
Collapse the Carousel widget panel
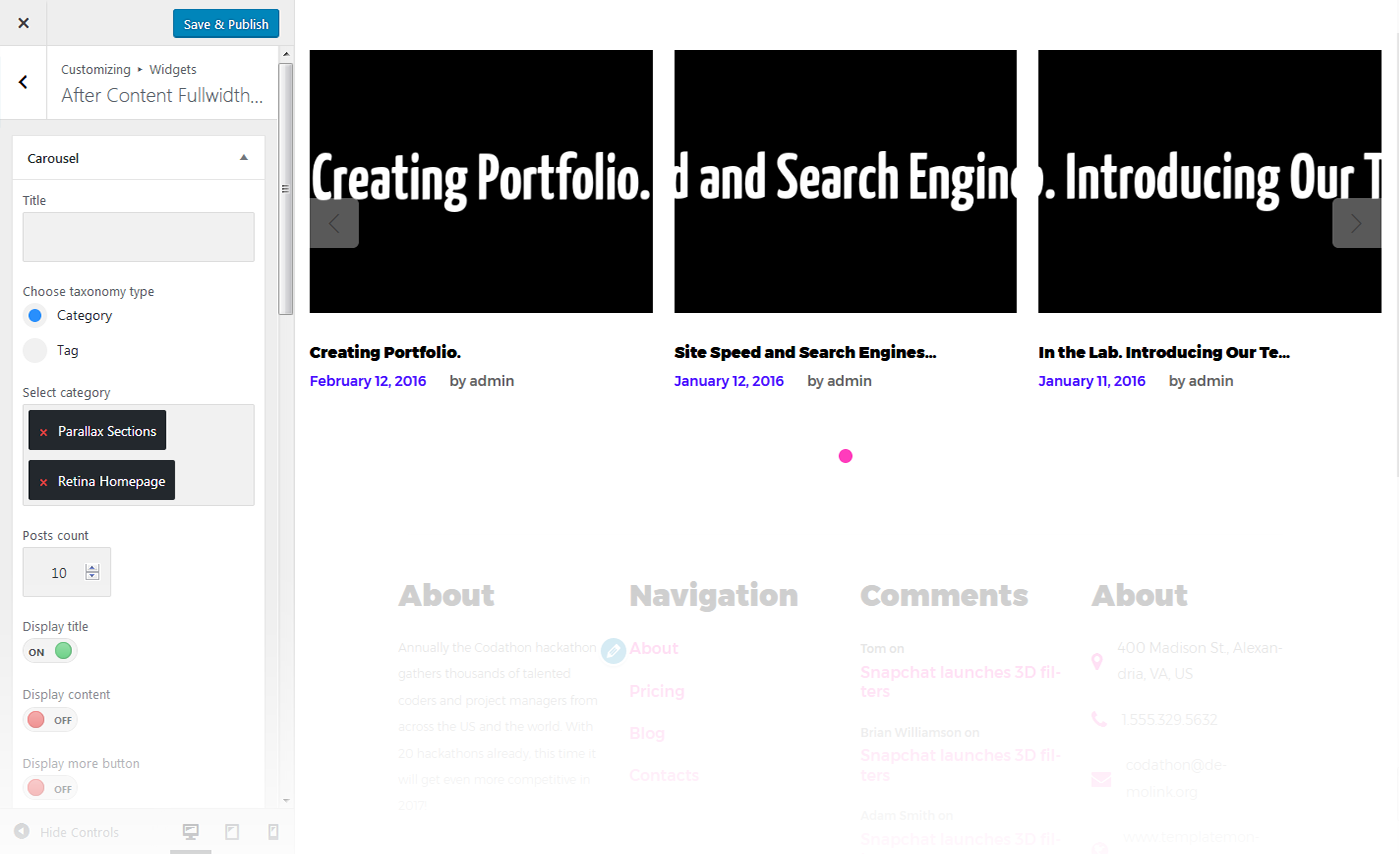click(244, 158)
